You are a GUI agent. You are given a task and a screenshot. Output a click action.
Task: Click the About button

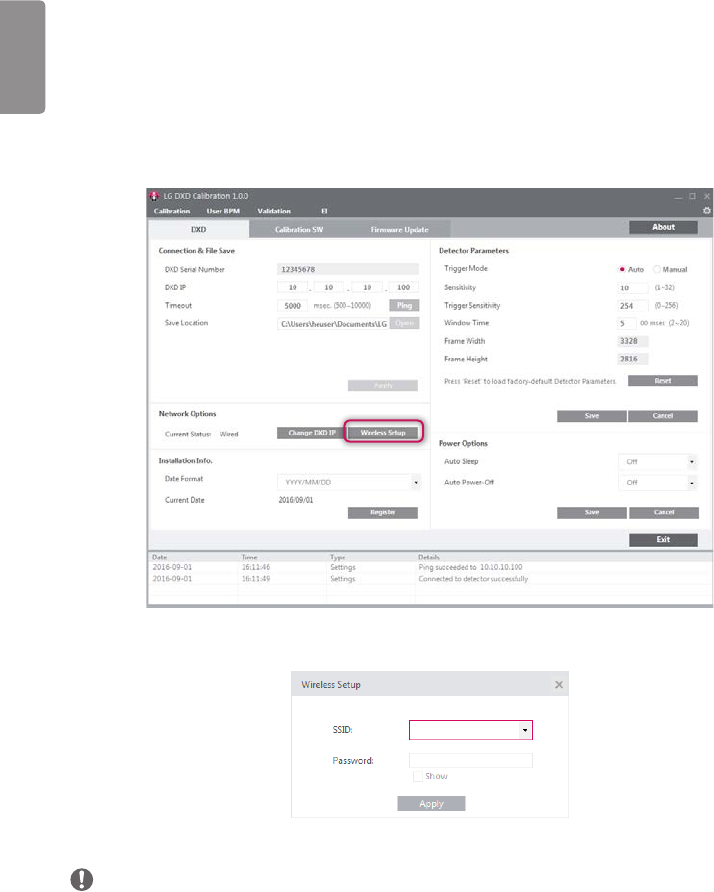663,227
